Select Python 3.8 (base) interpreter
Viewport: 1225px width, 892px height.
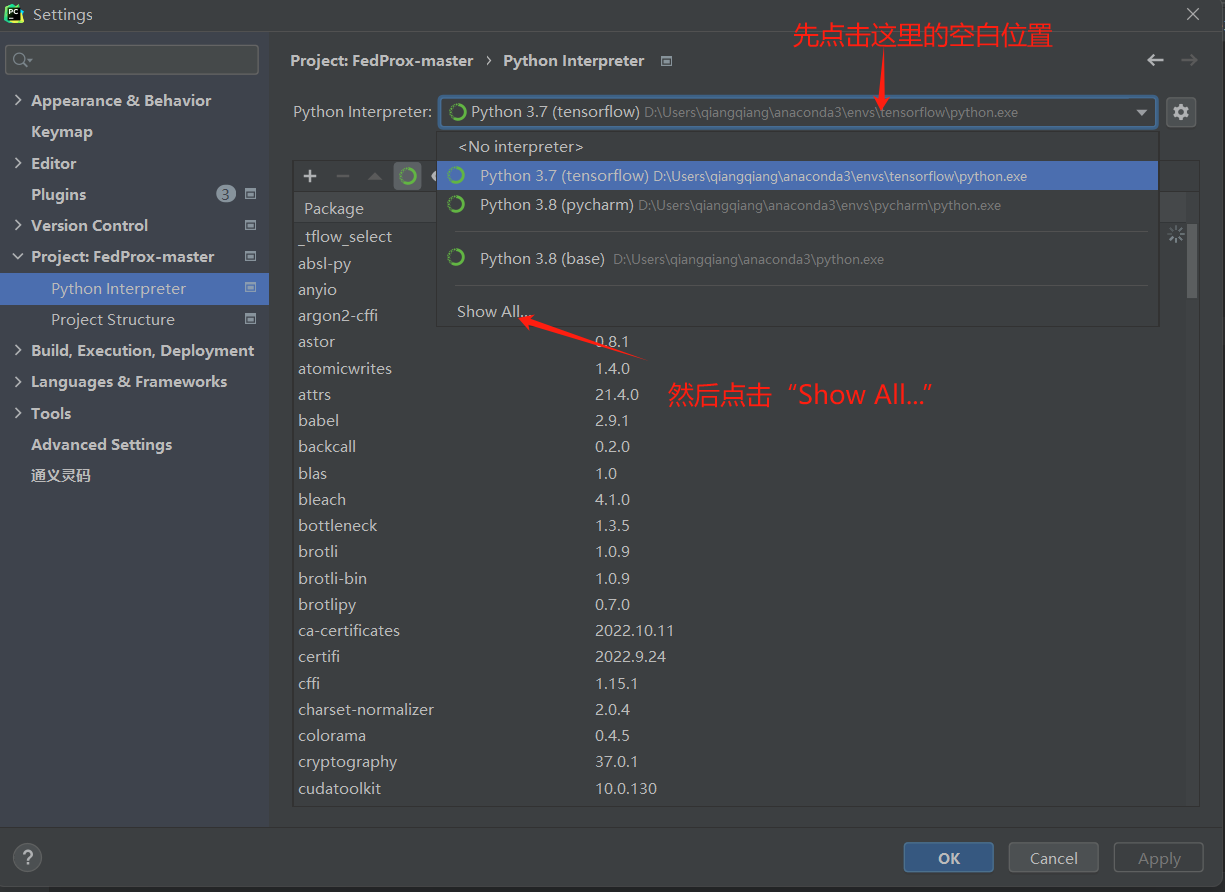pyautogui.click(x=798, y=259)
